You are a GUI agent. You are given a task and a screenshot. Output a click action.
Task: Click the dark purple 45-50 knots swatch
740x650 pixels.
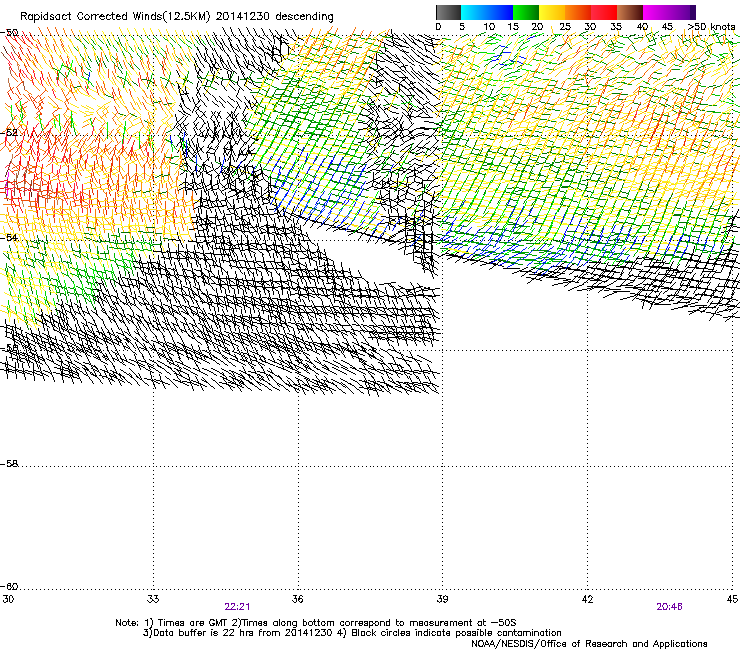682,12
